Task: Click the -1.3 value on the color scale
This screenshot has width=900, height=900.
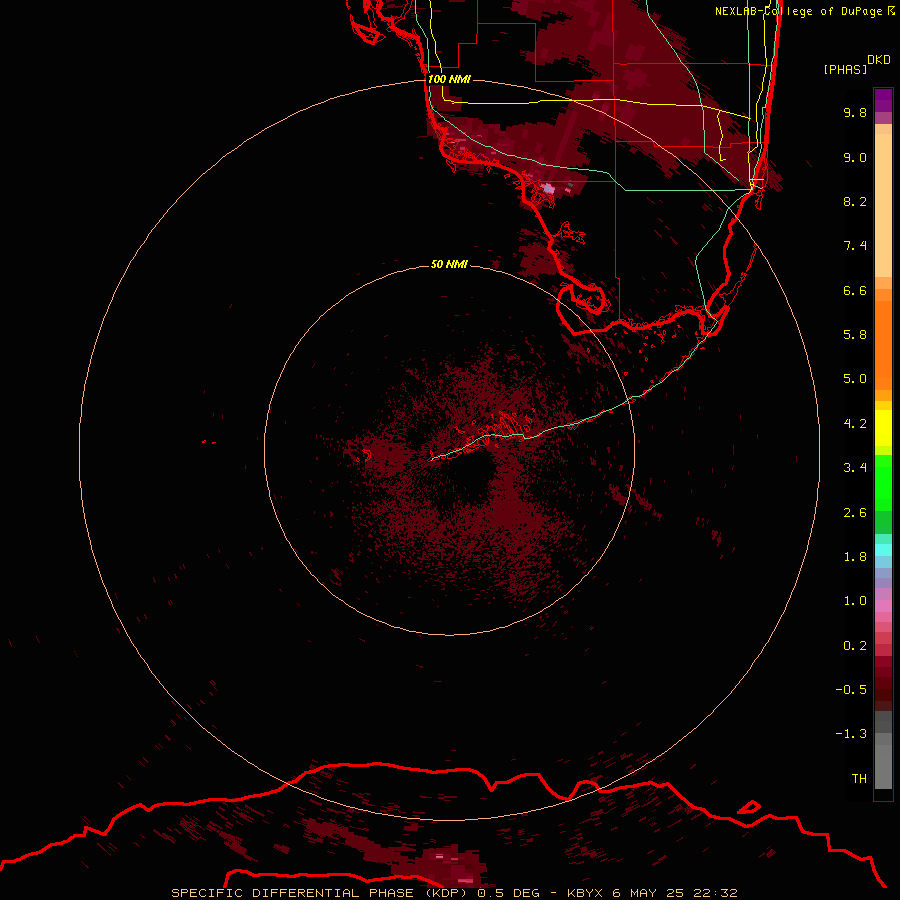Action: pyautogui.click(x=851, y=734)
